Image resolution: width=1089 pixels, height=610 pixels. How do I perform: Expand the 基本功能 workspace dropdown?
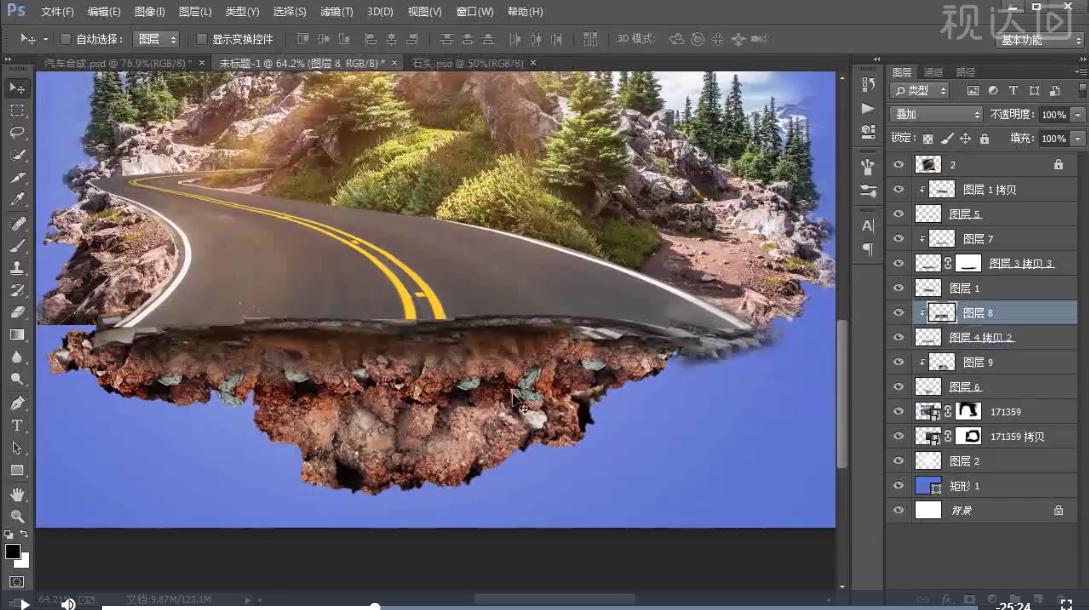[x=1040, y=40]
